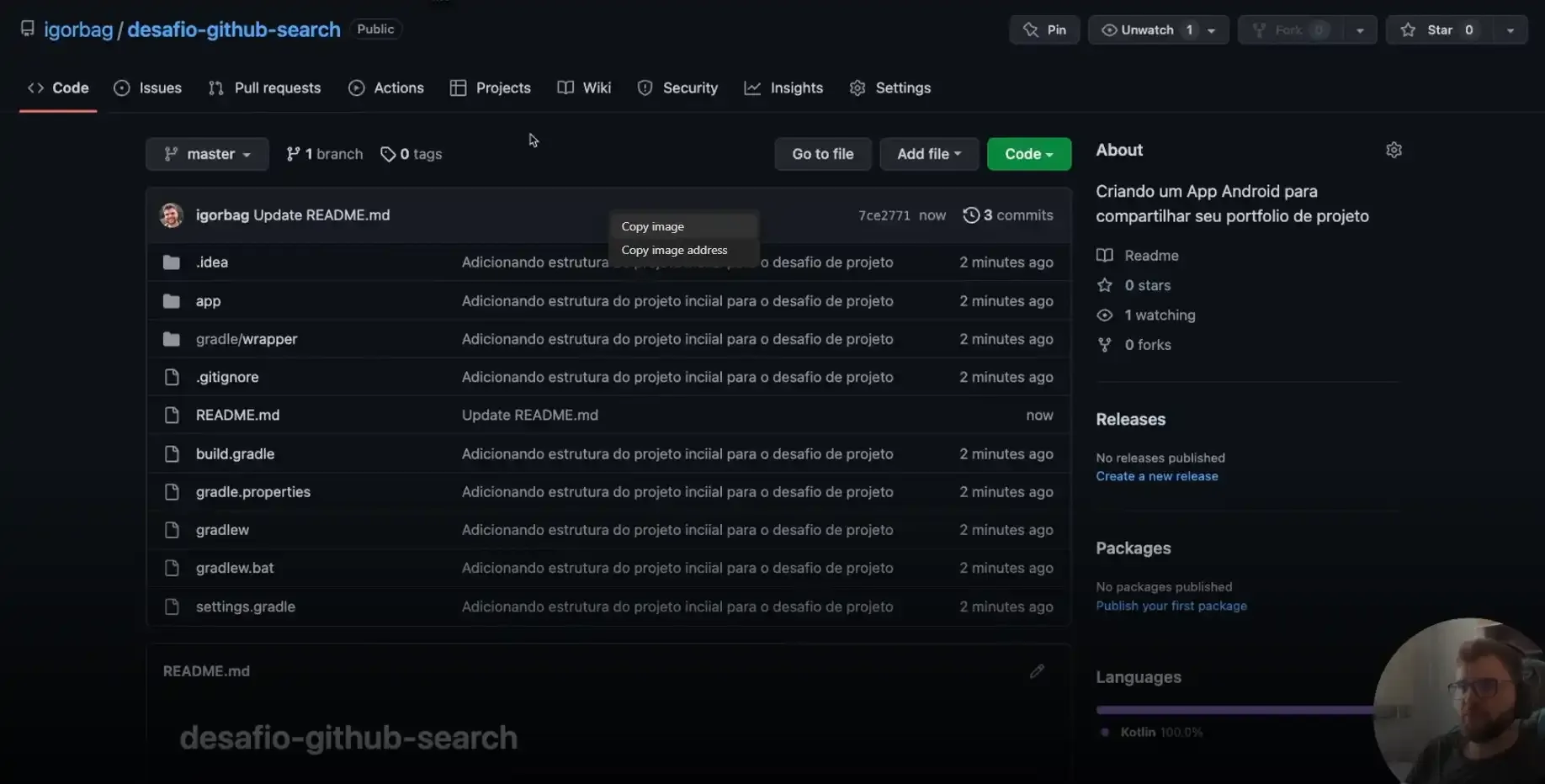View the 1 branch list
Viewport: 1545px width, 784px height.
pyautogui.click(x=325, y=154)
